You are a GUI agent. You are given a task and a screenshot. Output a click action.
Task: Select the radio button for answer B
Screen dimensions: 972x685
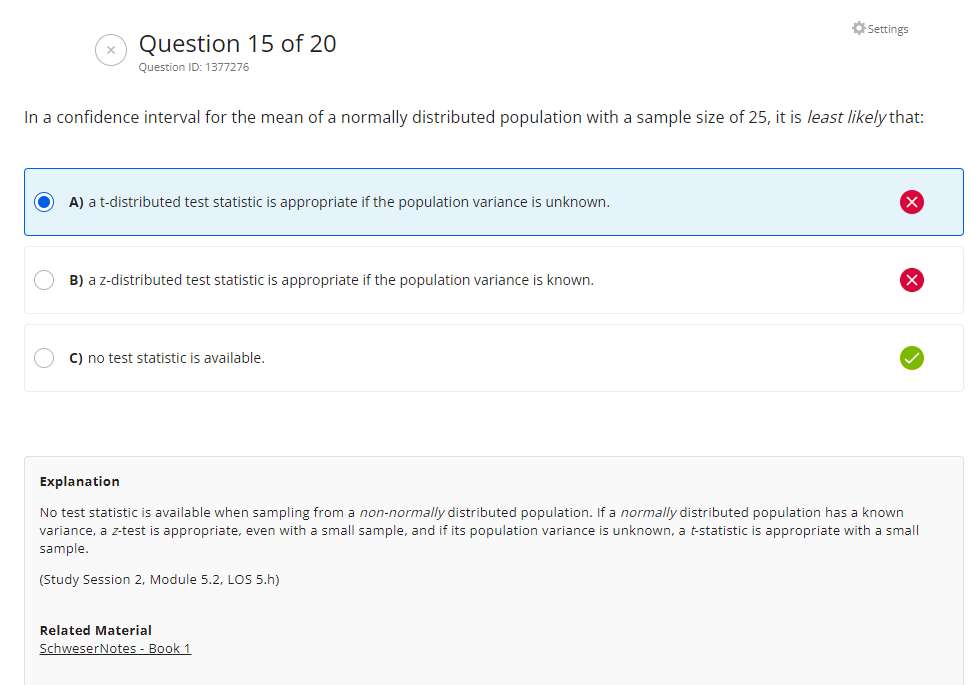[x=44, y=280]
